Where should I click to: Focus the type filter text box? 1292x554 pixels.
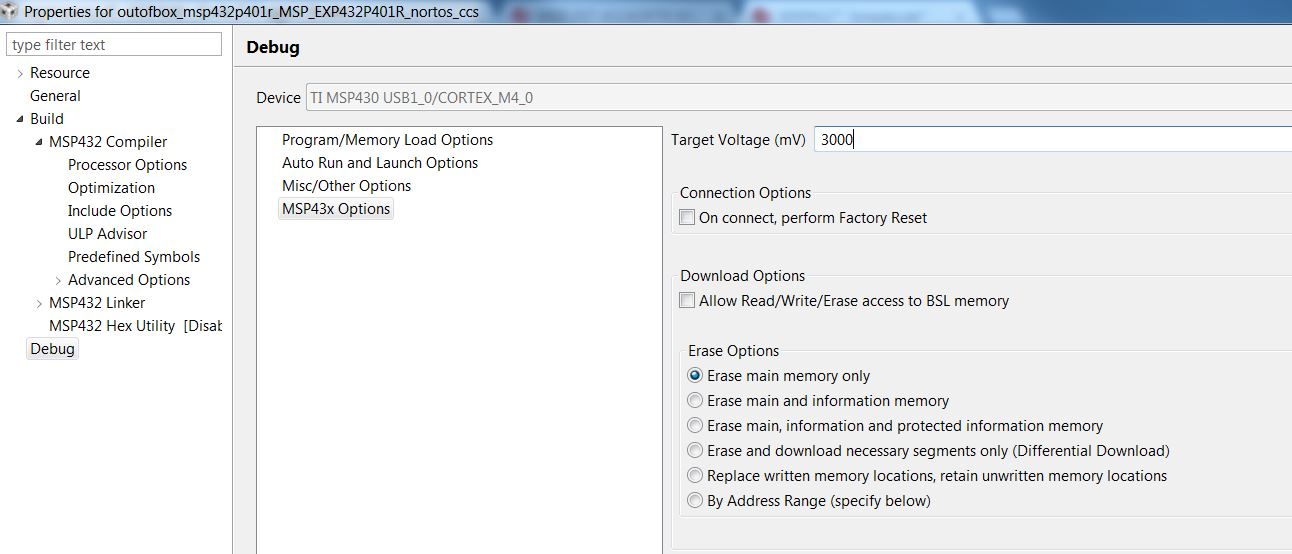[x=114, y=44]
